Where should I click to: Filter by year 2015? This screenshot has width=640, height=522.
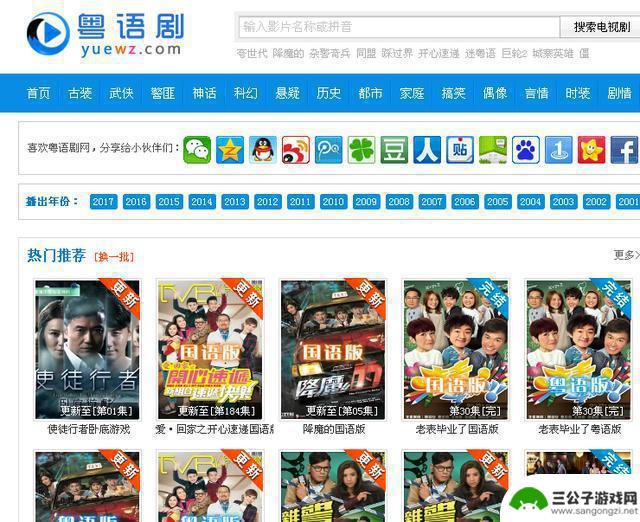click(x=169, y=201)
